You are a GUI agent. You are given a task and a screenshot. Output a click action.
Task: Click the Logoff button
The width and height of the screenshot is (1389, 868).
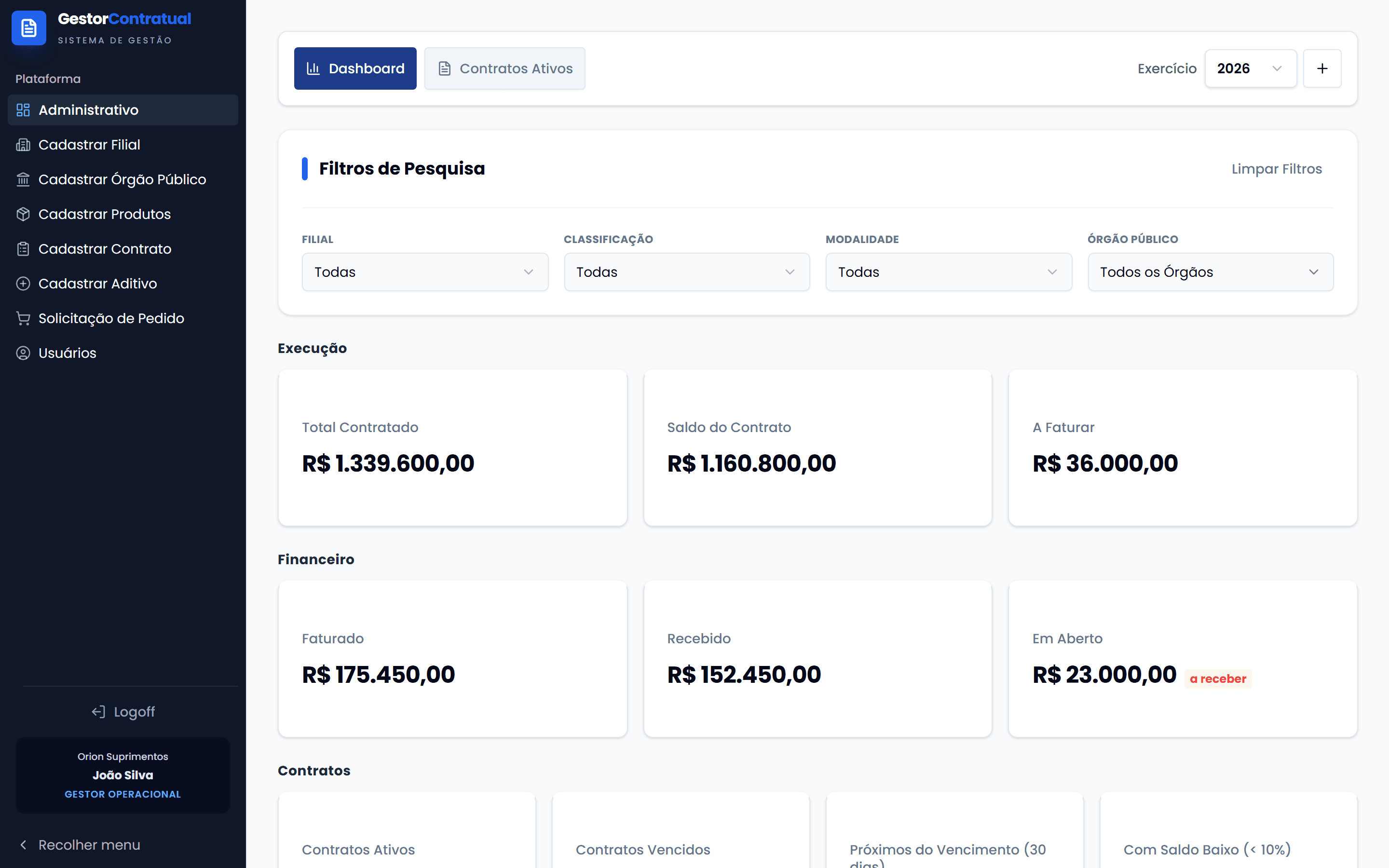(x=123, y=712)
